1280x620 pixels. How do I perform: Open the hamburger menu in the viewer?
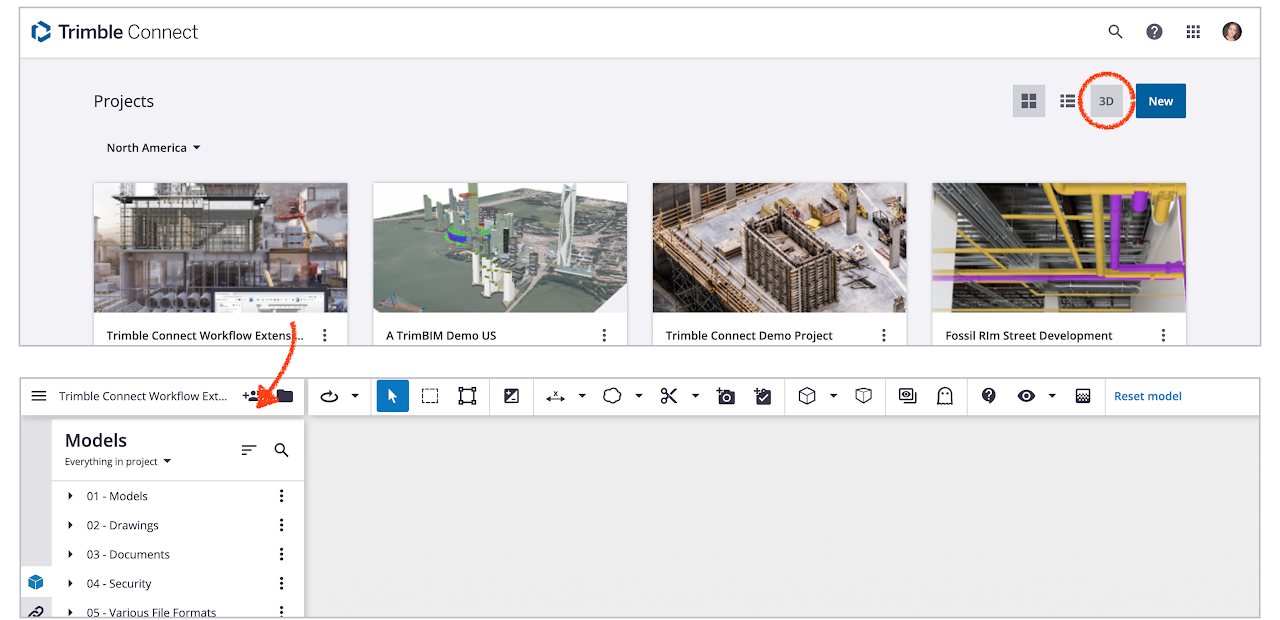tap(39, 396)
